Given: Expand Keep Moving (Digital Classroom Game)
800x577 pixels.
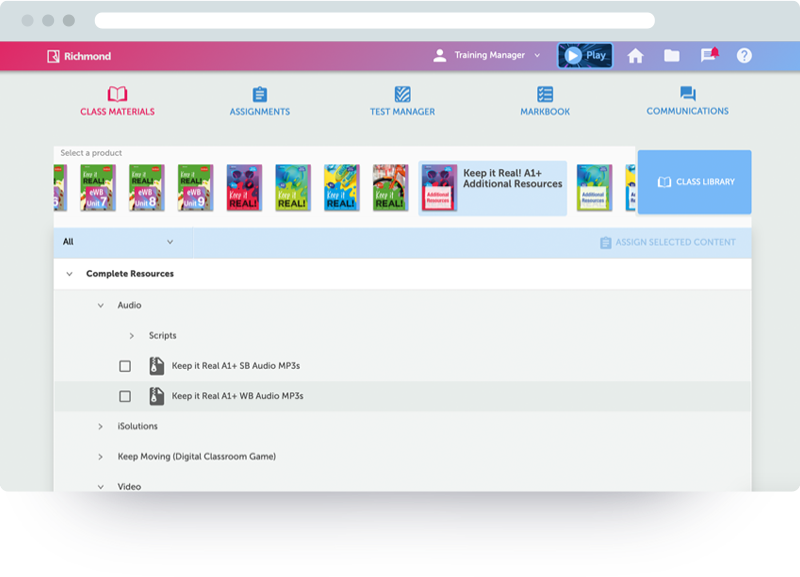Looking at the screenshot, I should pos(101,457).
